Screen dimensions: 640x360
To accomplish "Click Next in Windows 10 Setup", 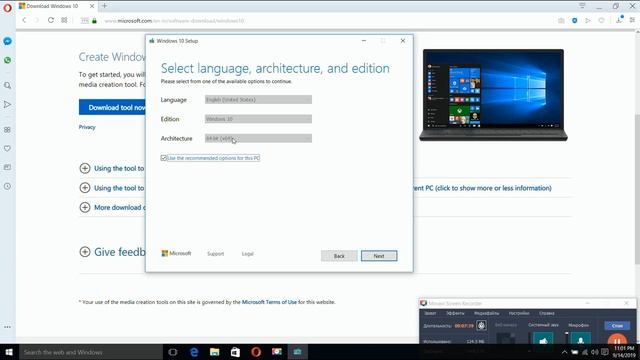I will coord(379,256).
